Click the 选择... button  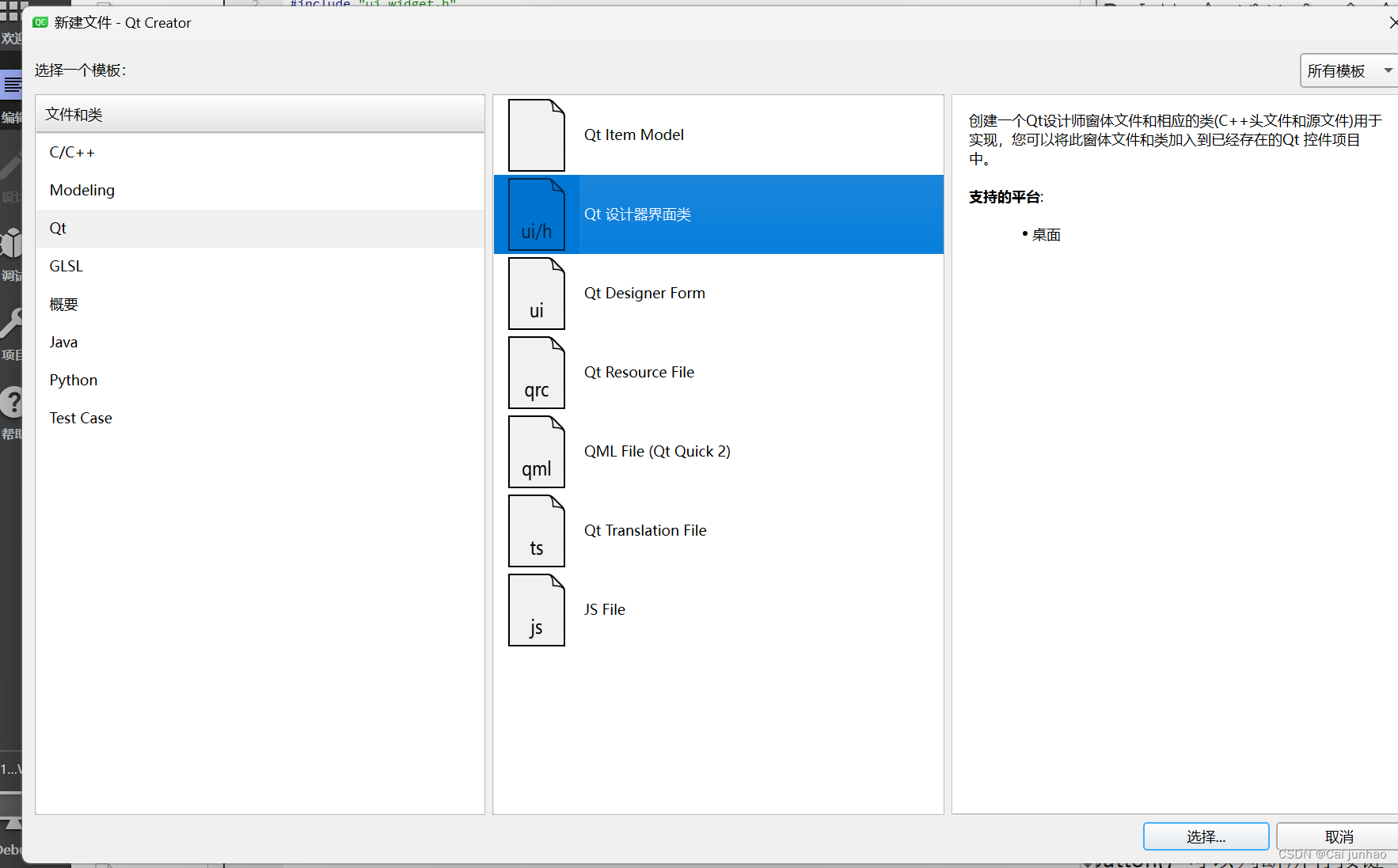click(x=1206, y=836)
